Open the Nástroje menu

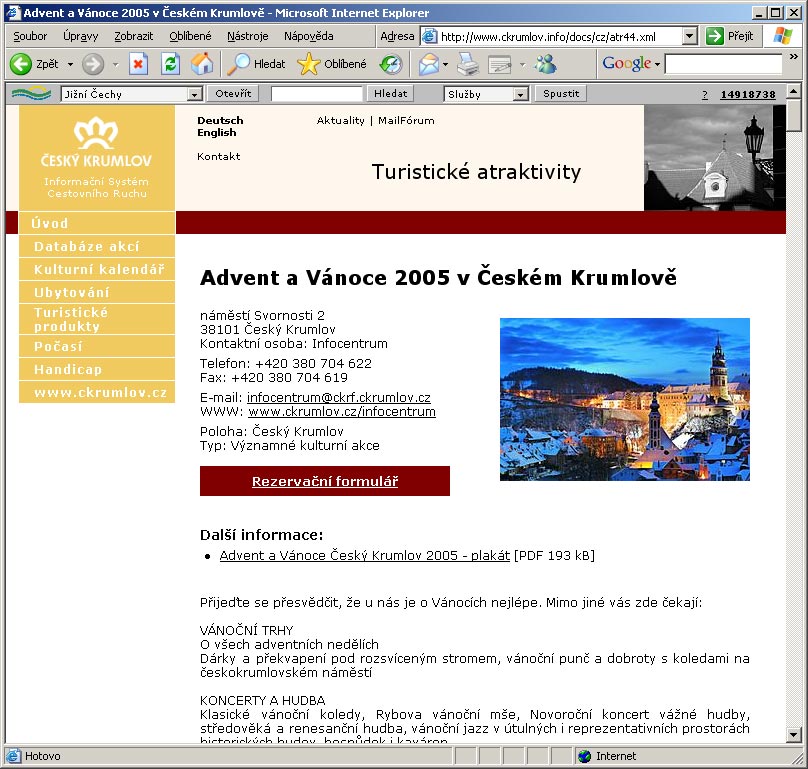[x=248, y=36]
